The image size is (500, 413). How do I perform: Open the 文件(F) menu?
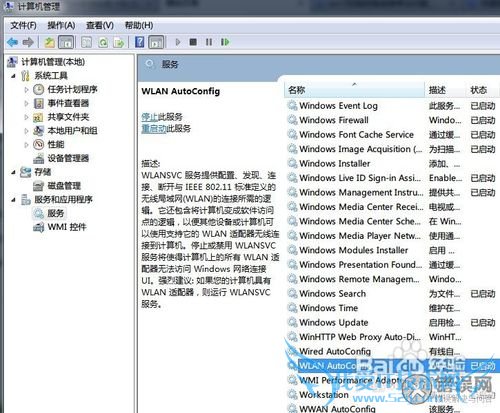23,25
